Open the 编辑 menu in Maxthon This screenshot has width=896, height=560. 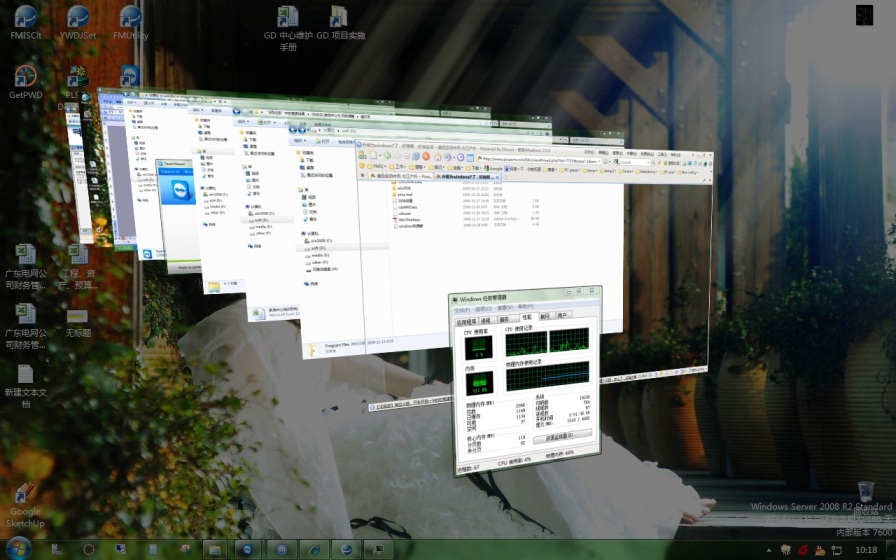(603, 153)
